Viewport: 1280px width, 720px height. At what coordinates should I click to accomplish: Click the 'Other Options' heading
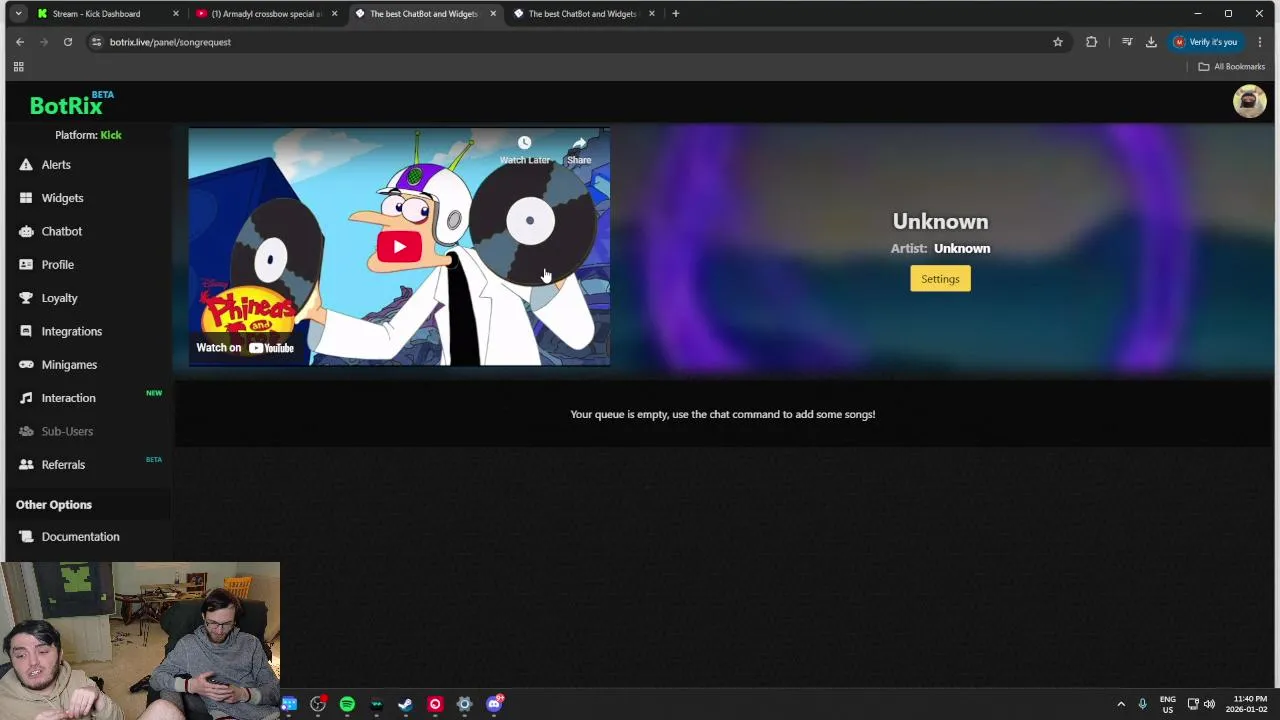(x=54, y=505)
